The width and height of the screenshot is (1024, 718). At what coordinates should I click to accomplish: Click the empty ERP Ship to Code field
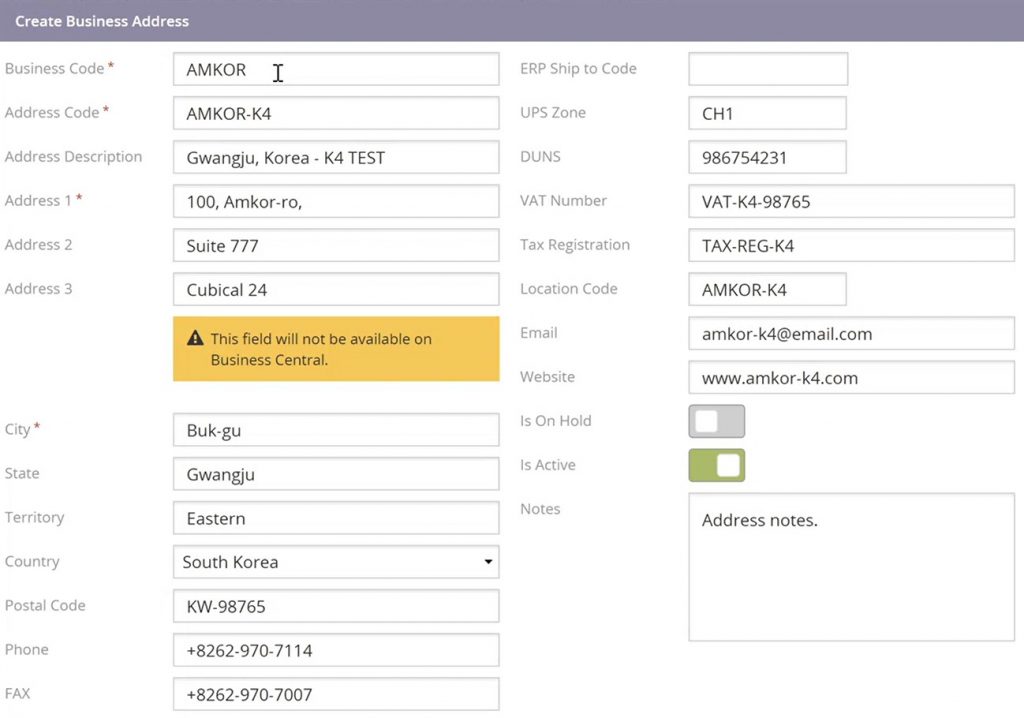coord(767,69)
